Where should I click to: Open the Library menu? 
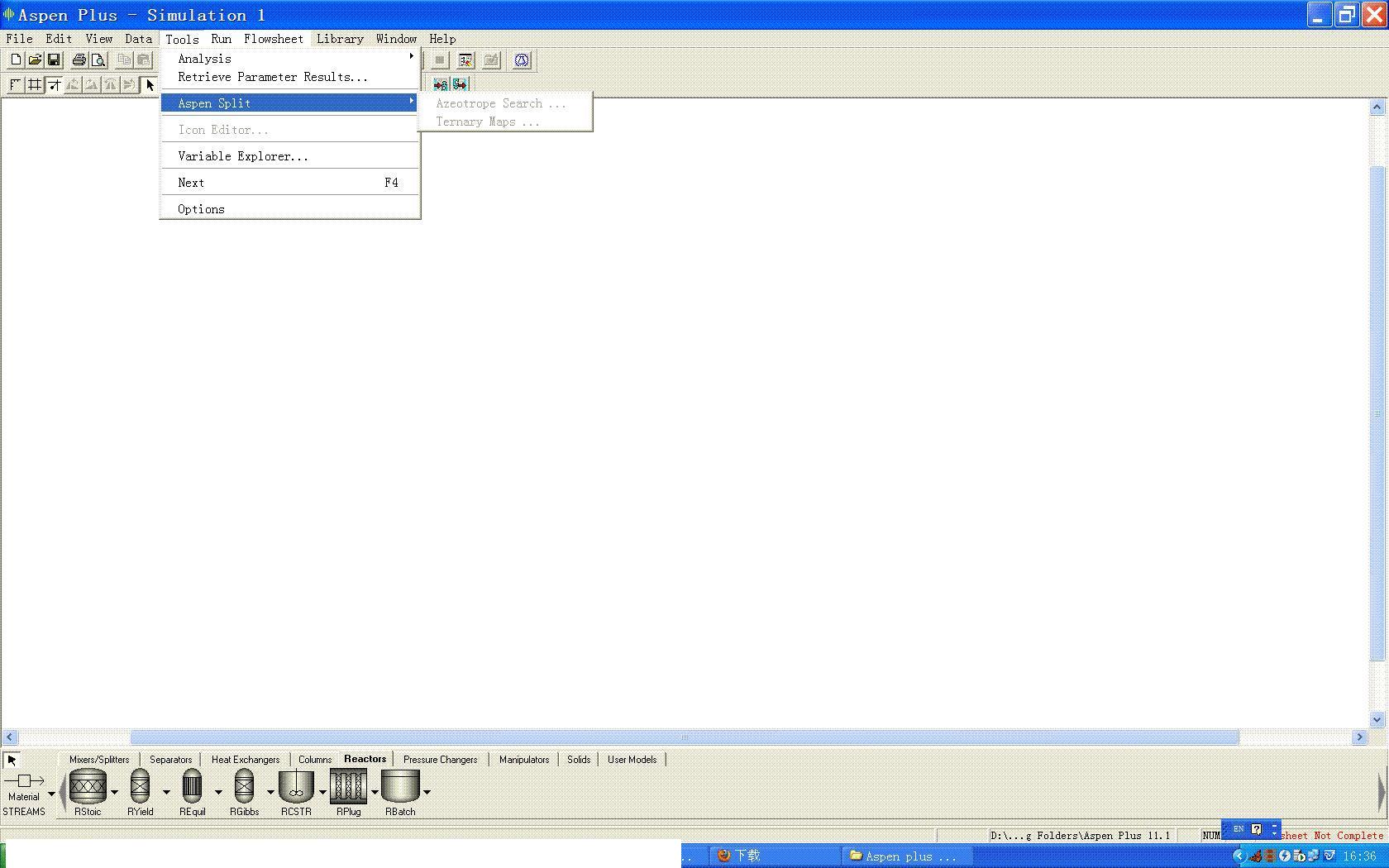coord(340,39)
